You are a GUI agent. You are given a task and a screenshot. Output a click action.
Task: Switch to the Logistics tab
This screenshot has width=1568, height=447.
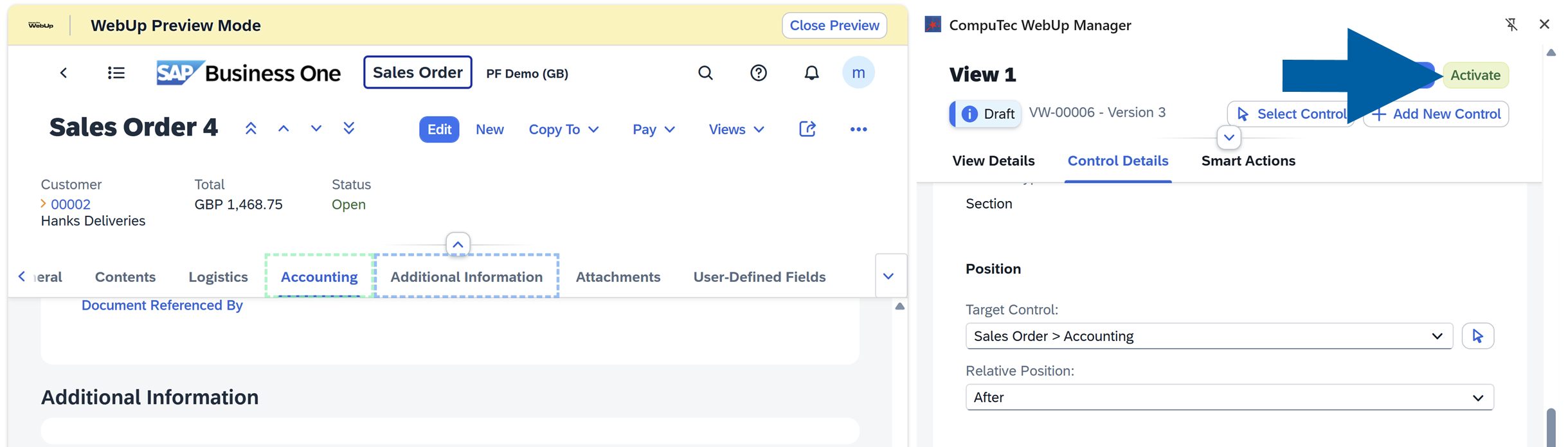218,277
